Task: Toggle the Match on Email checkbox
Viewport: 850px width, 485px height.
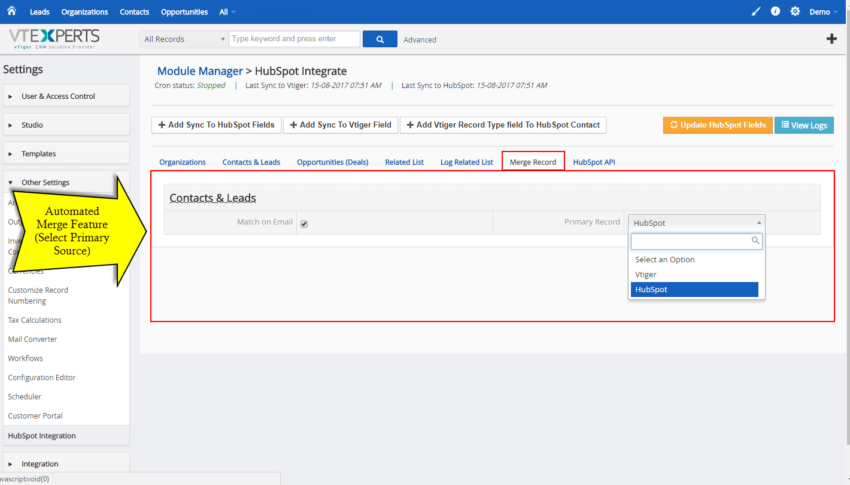Action: [304, 224]
